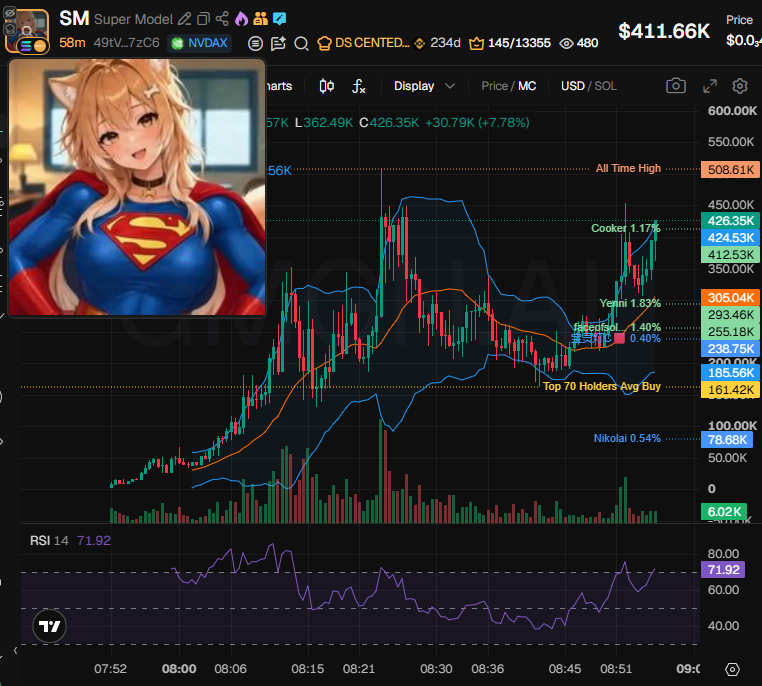Screen dimensions: 762x686
Task: Click the 426.35K green price tag
Action: point(730,221)
